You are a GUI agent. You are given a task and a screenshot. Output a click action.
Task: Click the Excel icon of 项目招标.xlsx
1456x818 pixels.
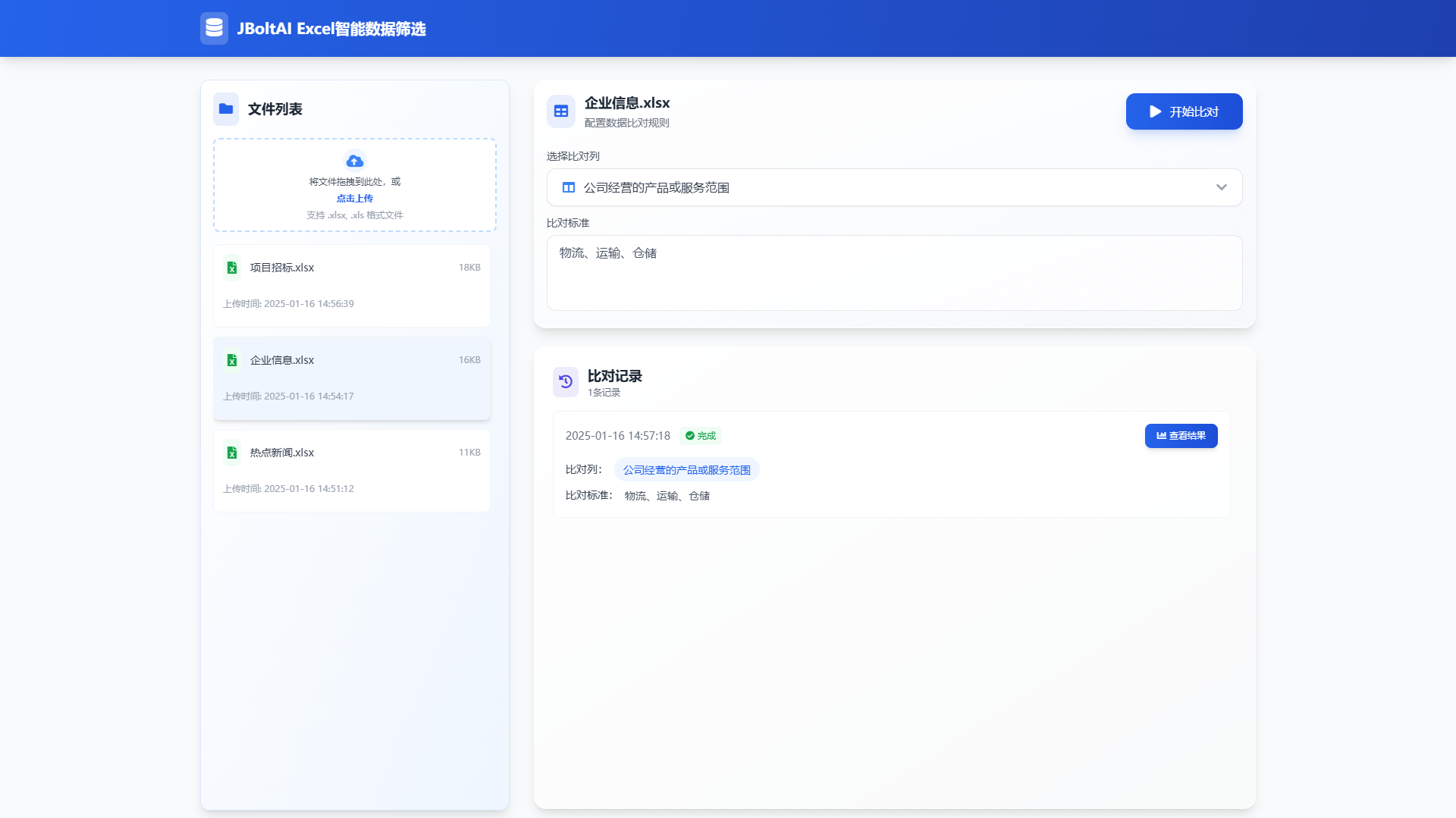(232, 268)
